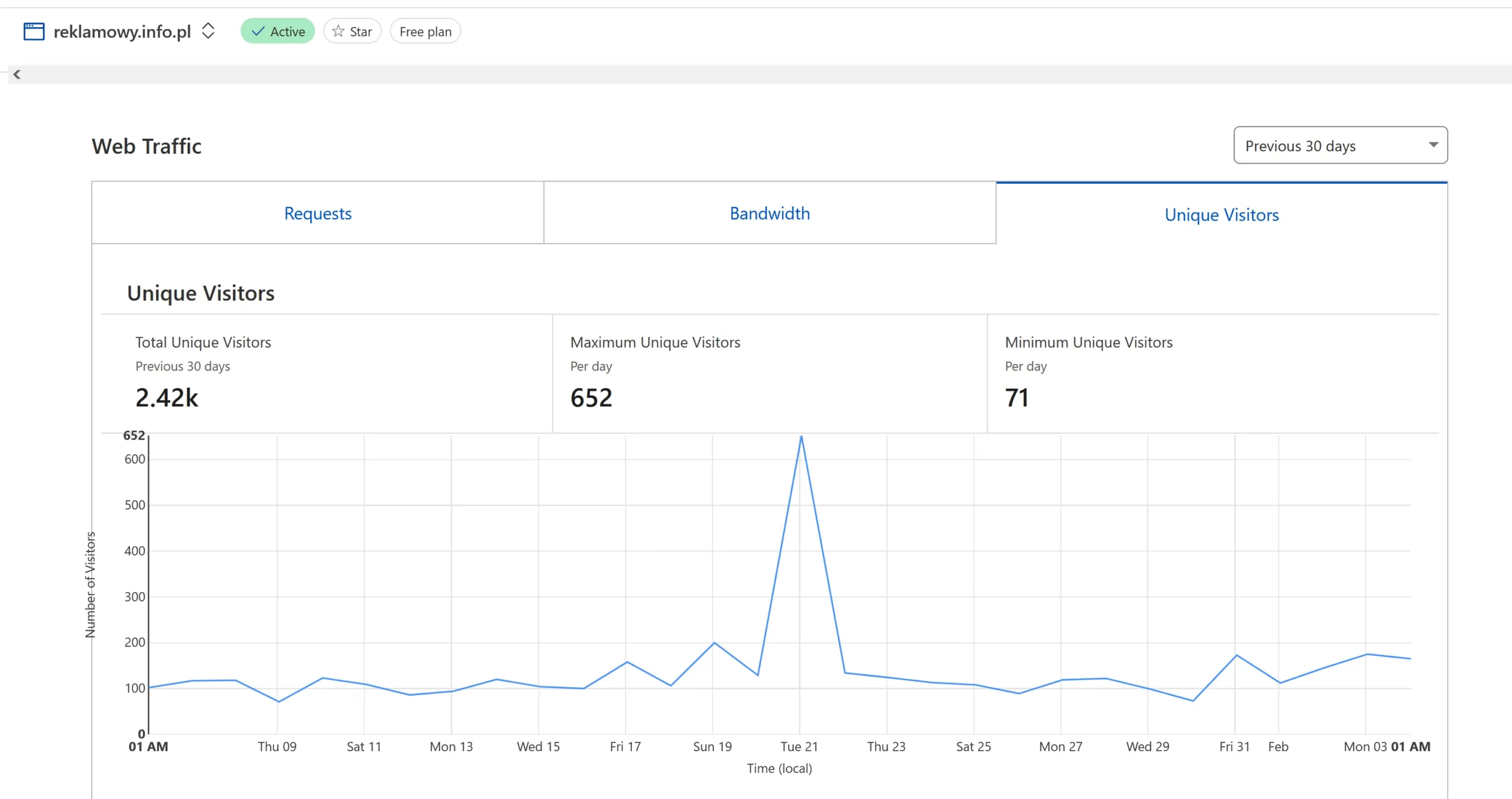The height and width of the screenshot is (799, 1512).
Task: Star the reklamowy.info.pl site
Action: [x=353, y=31]
